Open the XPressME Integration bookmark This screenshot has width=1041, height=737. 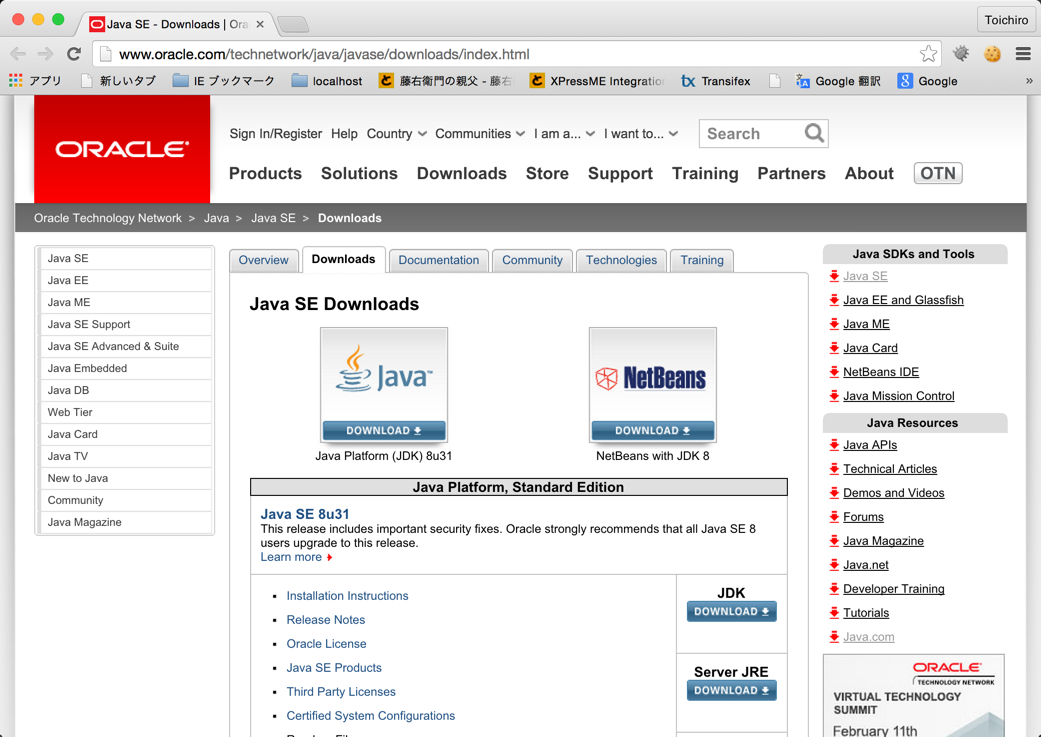point(598,81)
